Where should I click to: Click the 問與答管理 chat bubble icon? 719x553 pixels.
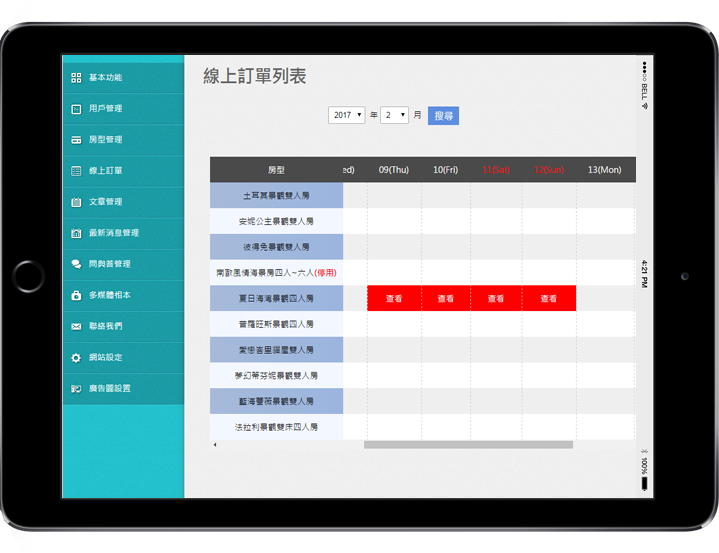pyautogui.click(x=76, y=264)
